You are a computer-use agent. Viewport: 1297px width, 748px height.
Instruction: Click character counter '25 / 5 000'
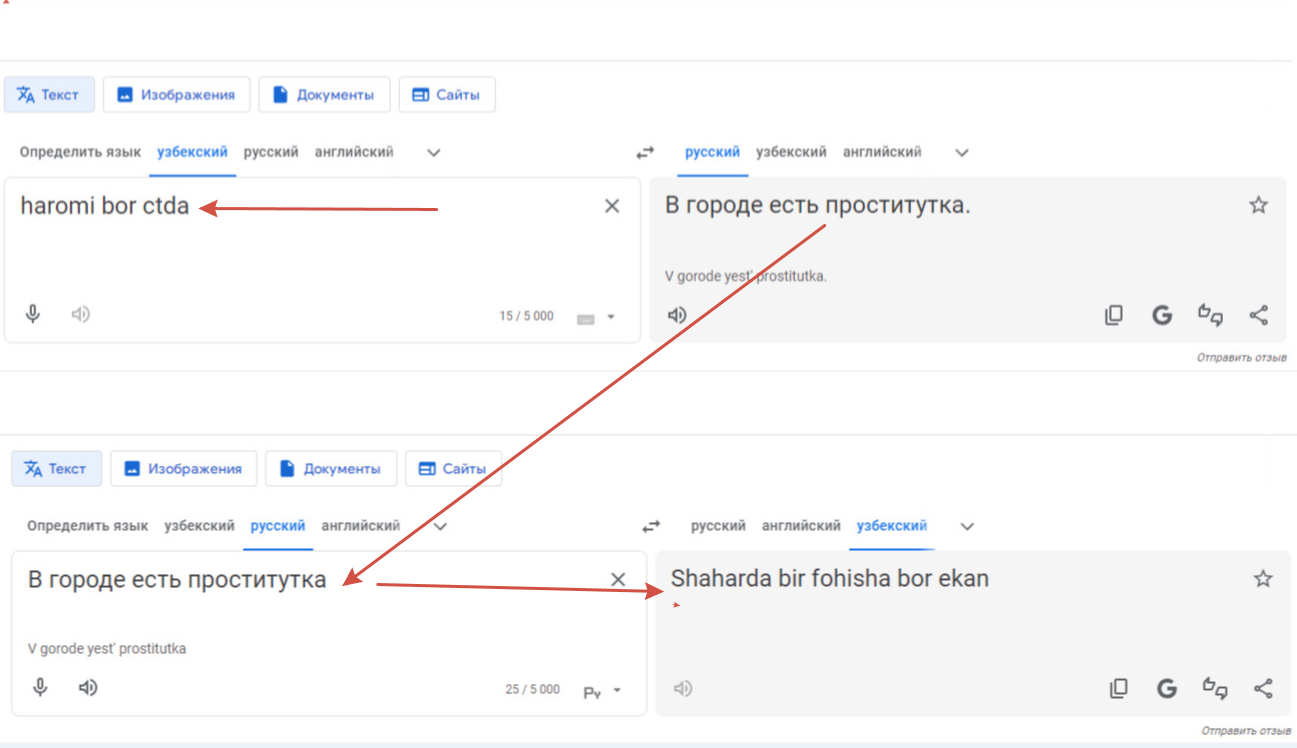pyautogui.click(x=532, y=690)
